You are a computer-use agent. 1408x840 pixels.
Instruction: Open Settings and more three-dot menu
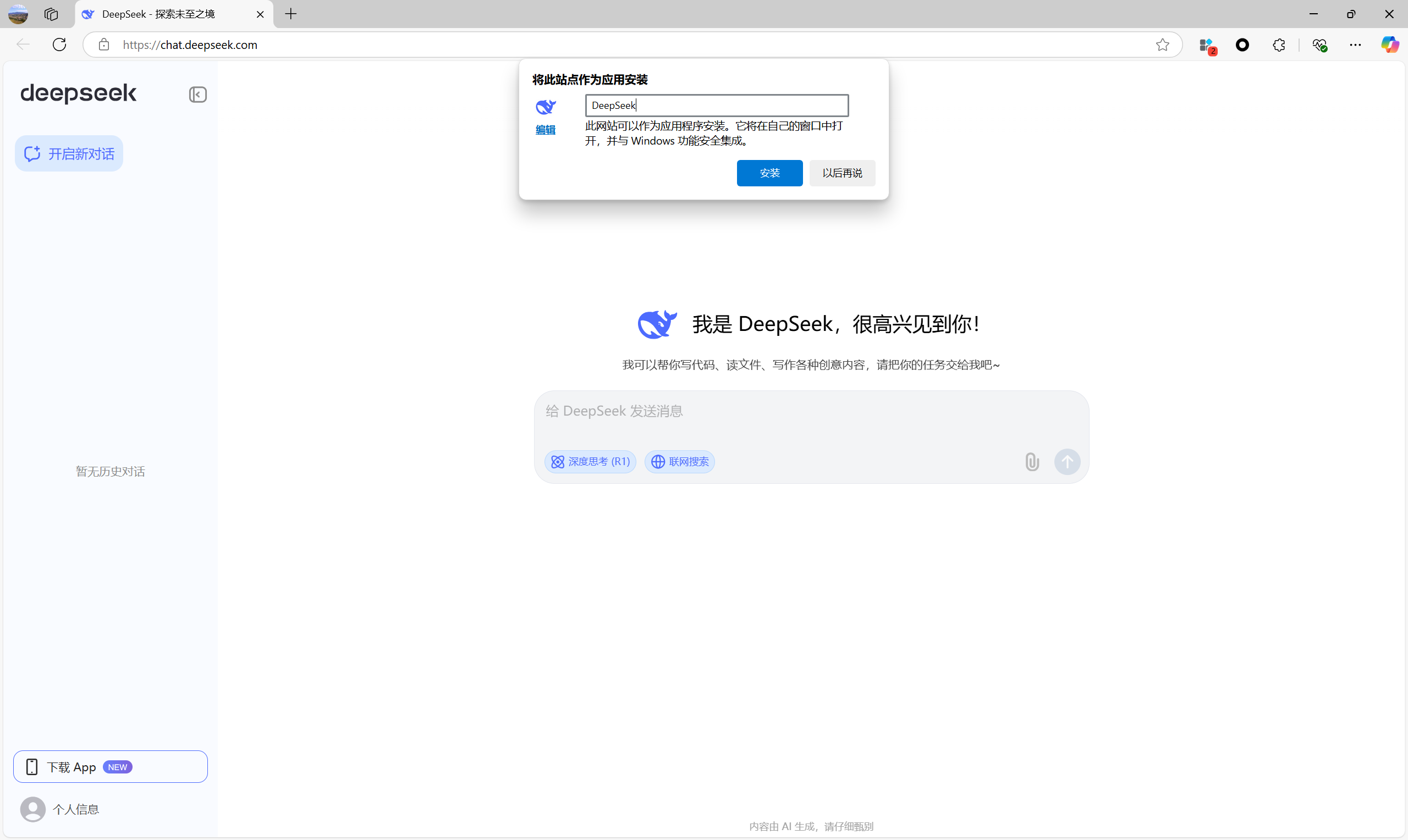[1355, 45]
